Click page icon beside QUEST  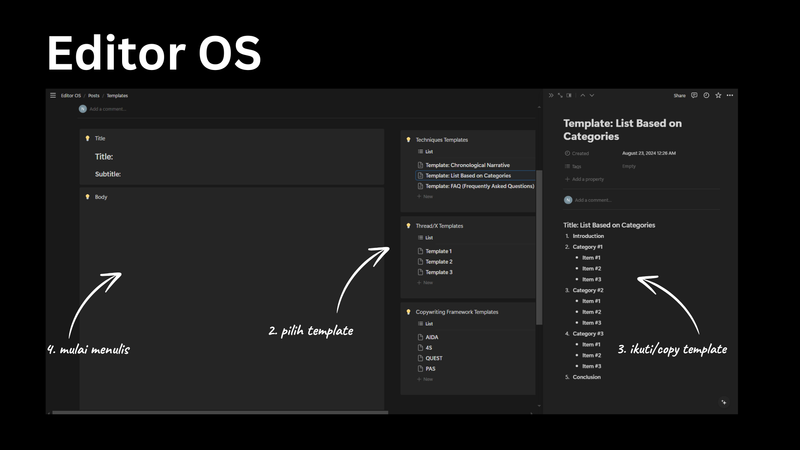point(420,358)
